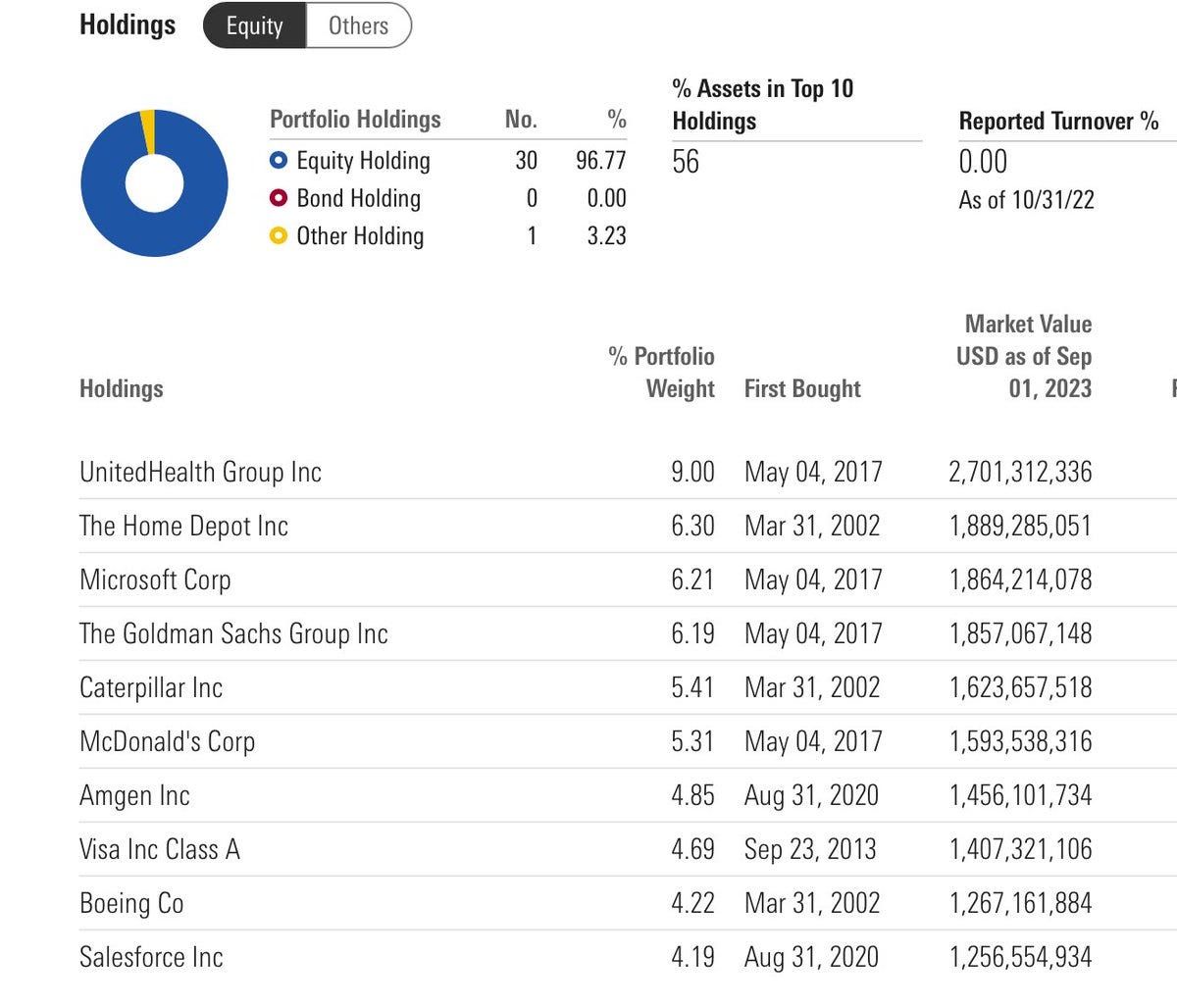Viewport: 1177px width, 1008px height.
Task: Sort by Market Value USD column
Action: coord(1025,356)
